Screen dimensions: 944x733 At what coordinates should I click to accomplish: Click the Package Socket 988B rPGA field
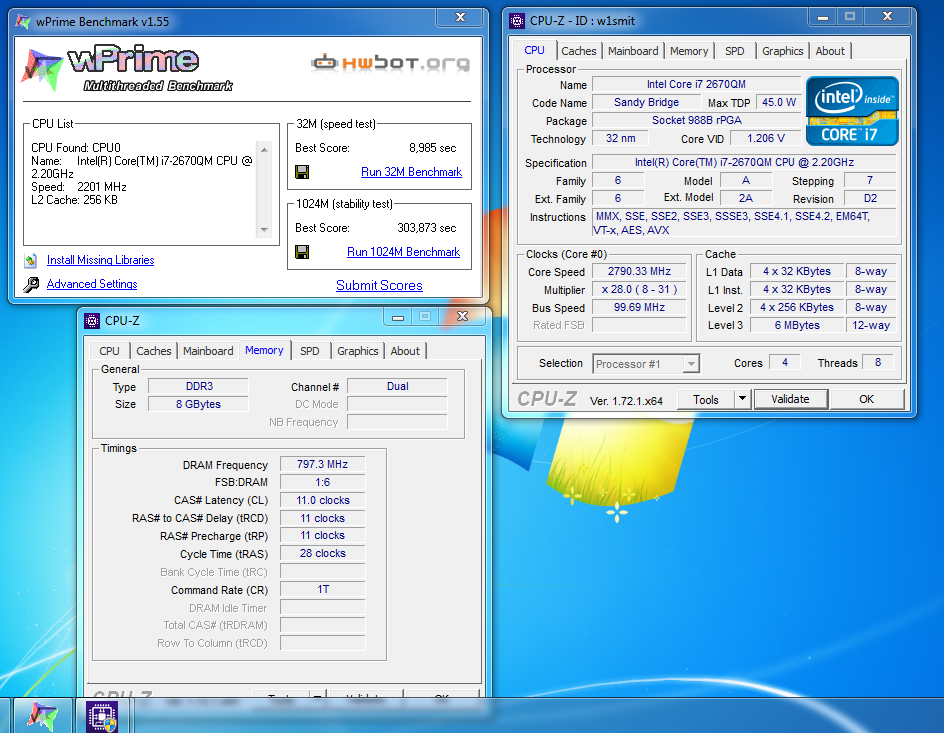pos(697,120)
